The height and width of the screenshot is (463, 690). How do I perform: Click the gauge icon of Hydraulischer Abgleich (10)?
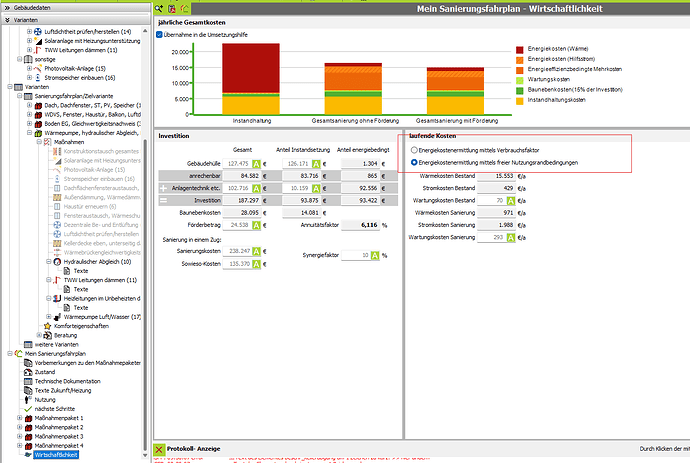click(57, 262)
